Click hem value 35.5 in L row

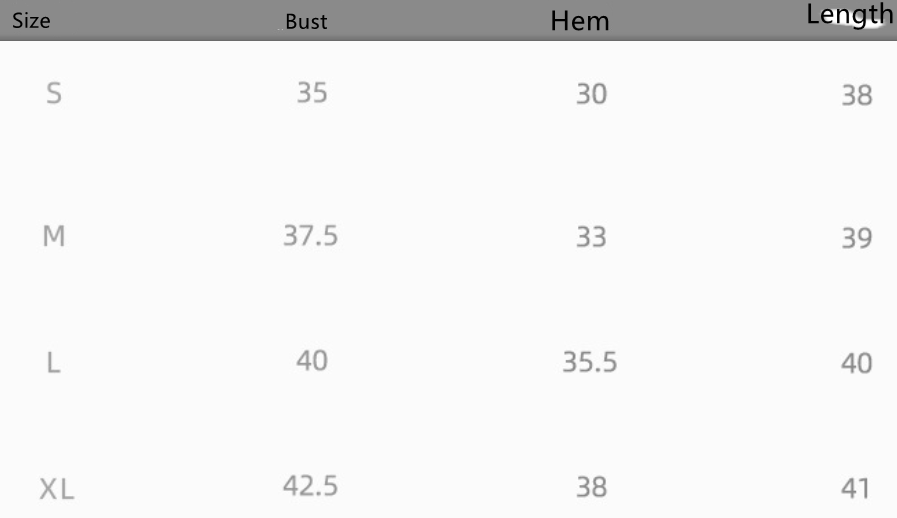point(589,362)
